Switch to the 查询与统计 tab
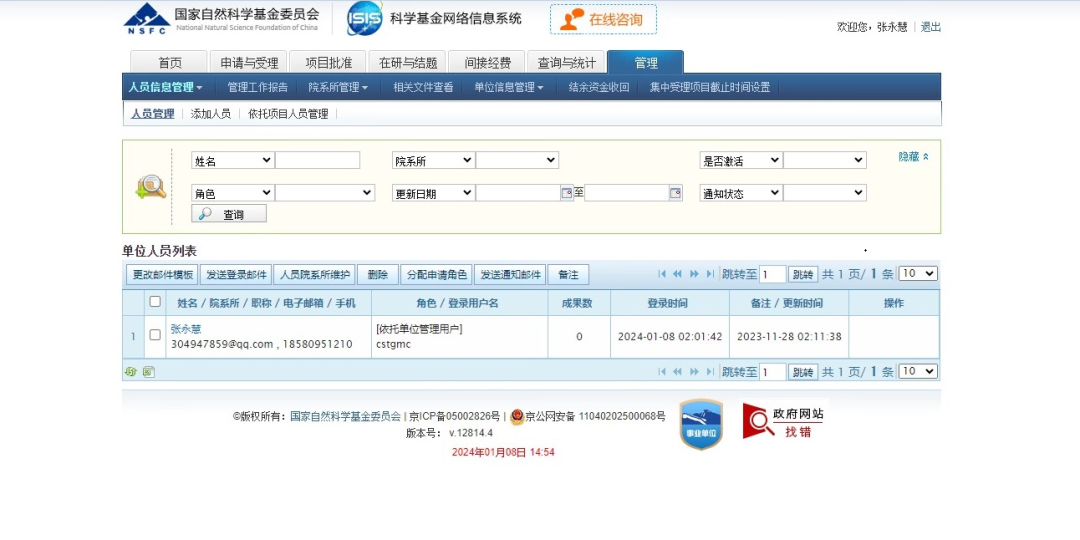The height and width of the screenshot is (540, 1080). (x=566, y=63)
